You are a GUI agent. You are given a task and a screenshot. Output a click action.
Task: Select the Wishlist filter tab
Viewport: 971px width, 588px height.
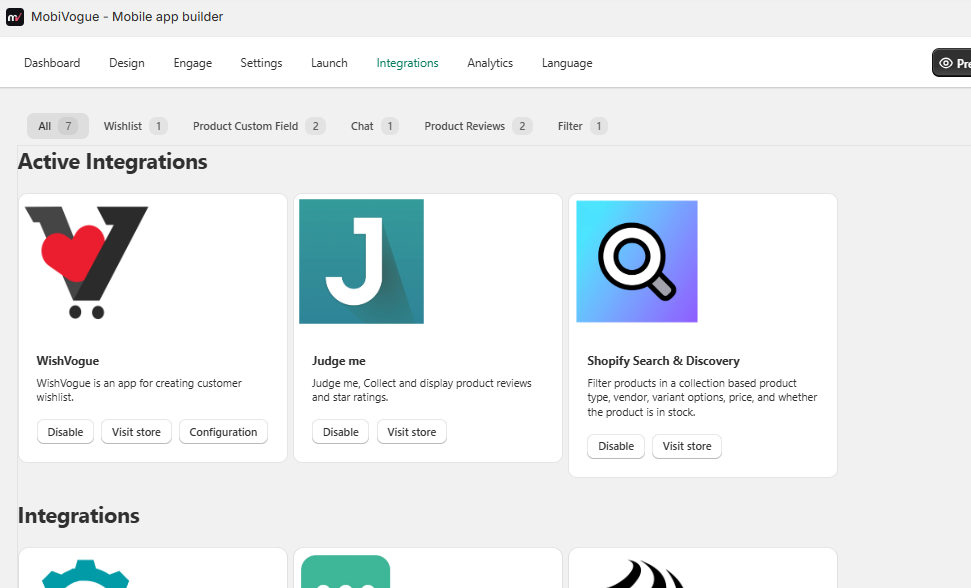(135, 126)
